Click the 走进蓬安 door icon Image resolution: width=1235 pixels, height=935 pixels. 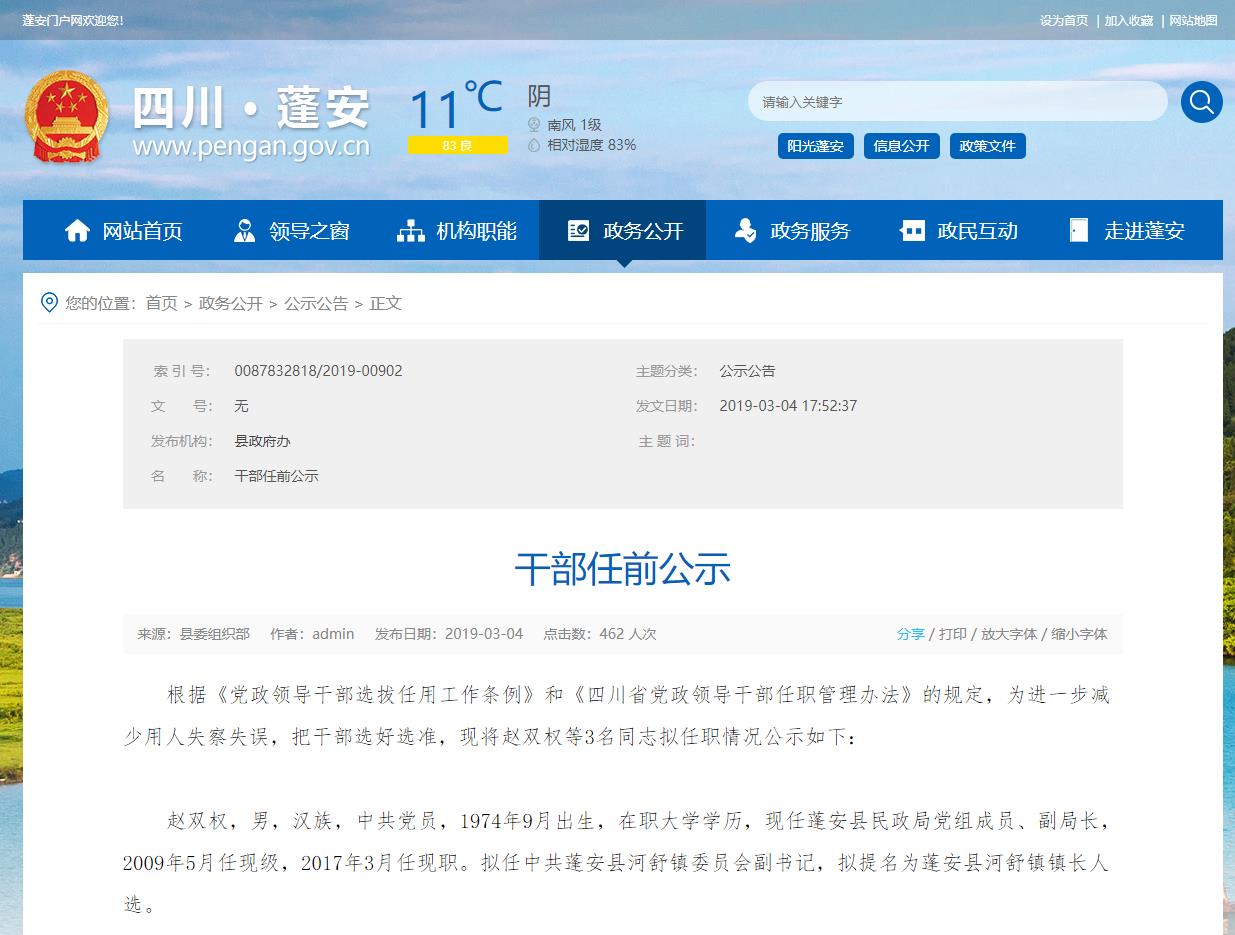1078,231
